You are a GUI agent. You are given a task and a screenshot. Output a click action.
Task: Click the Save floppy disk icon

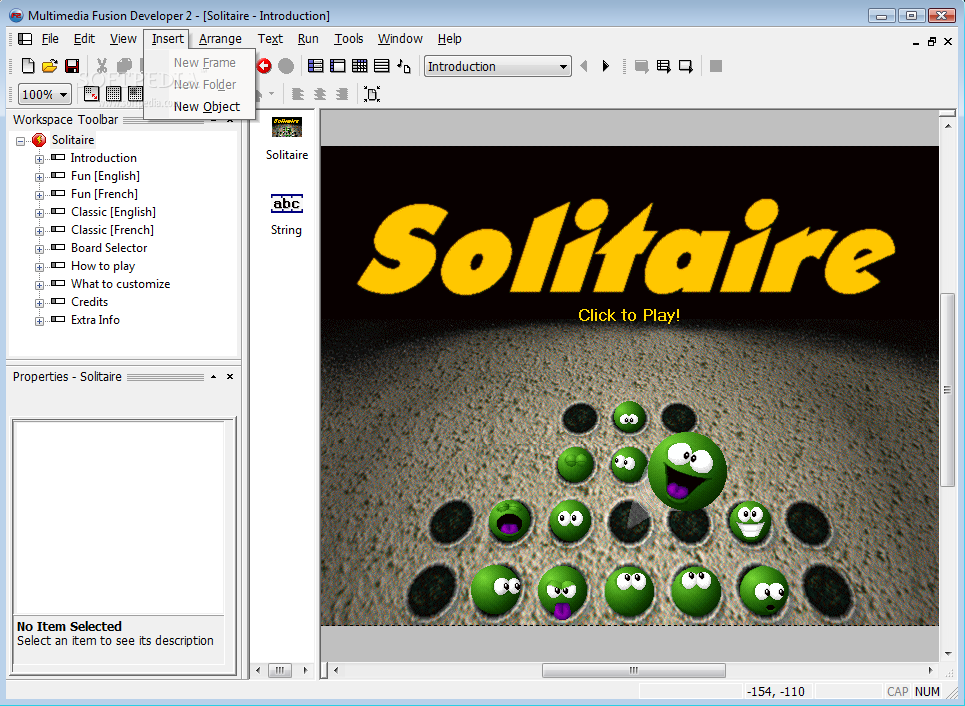(72, 66)
